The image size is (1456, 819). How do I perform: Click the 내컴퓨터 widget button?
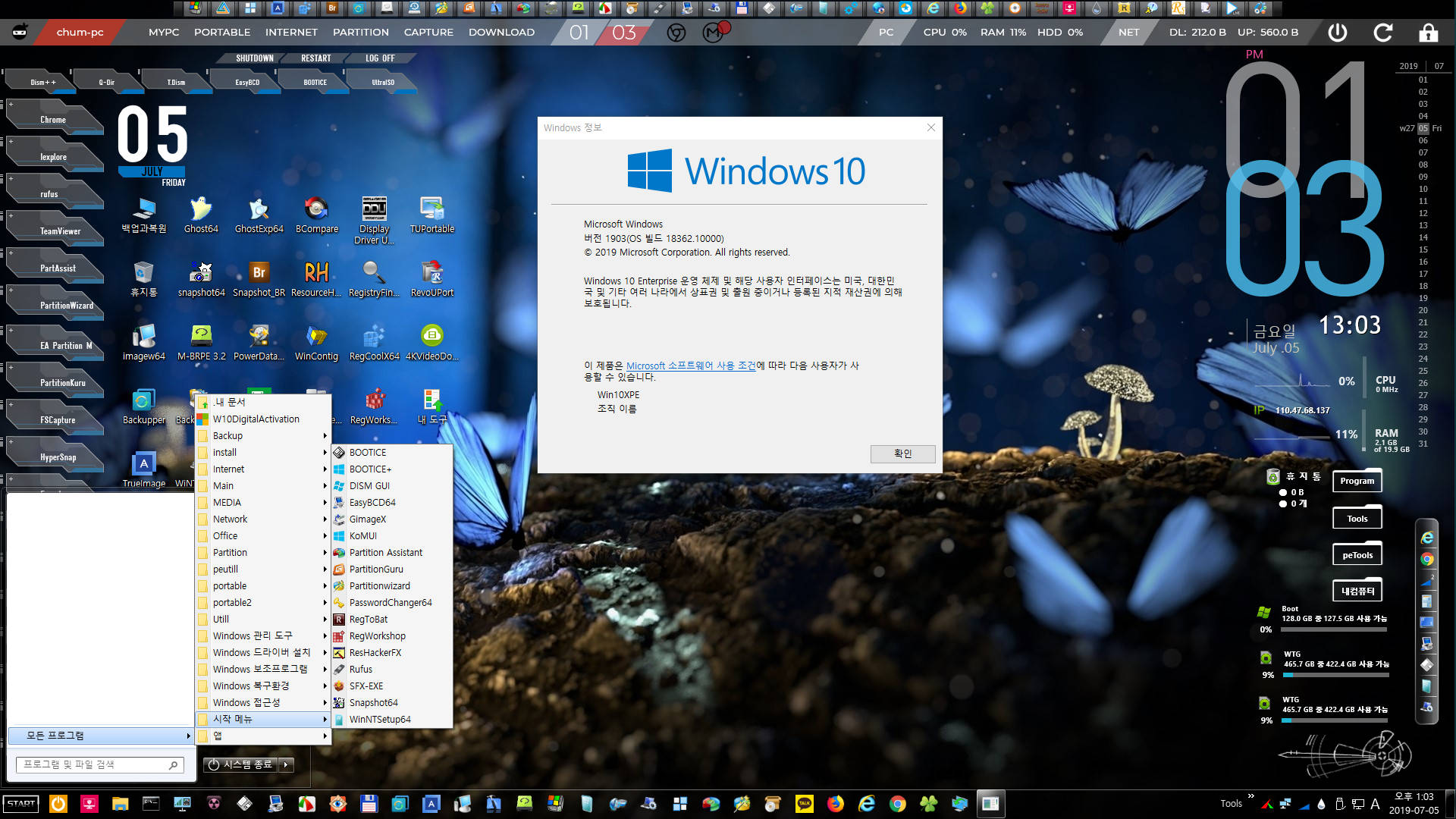(1357, 591)
